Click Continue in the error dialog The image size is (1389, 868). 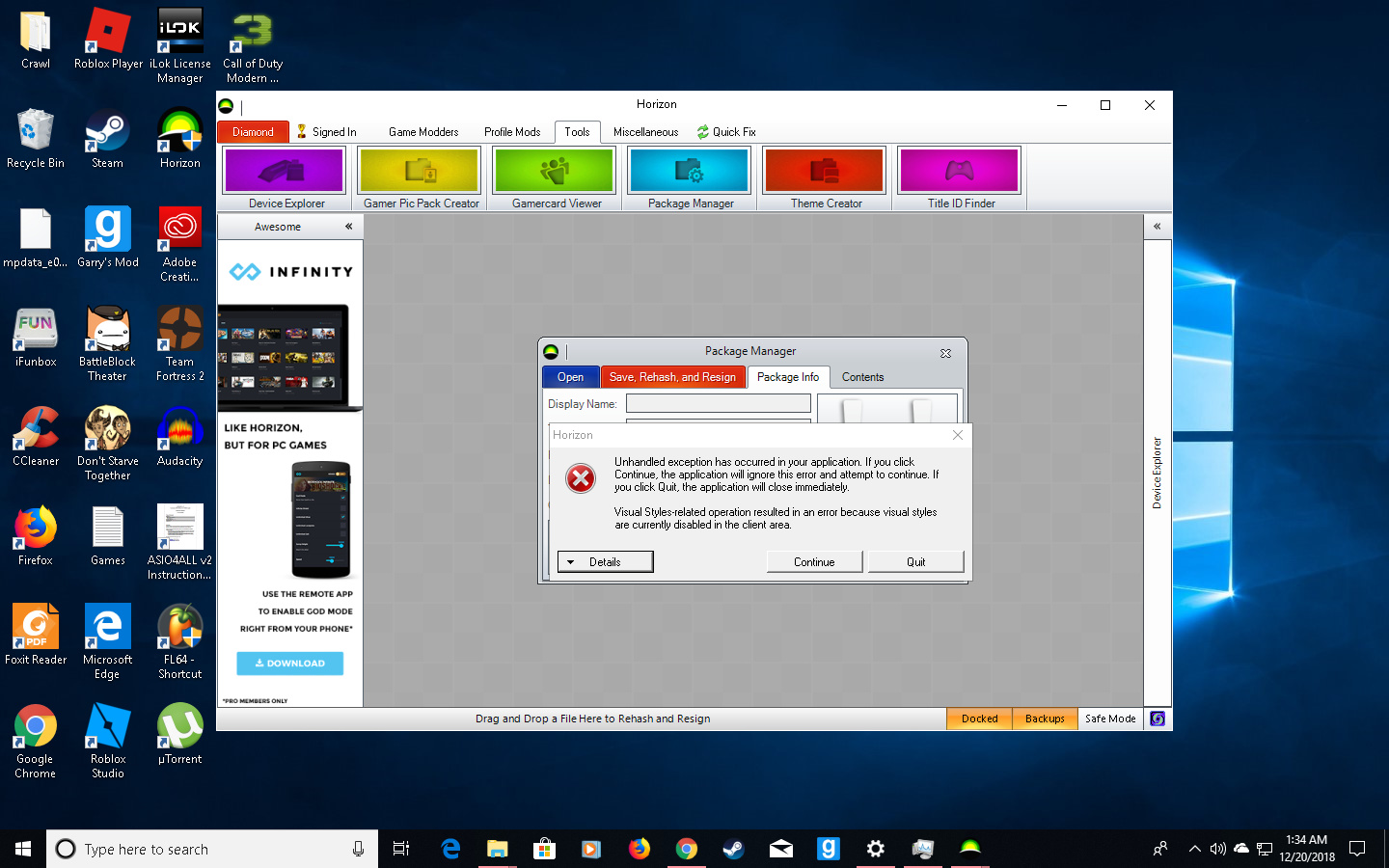(x=814, y=562)
